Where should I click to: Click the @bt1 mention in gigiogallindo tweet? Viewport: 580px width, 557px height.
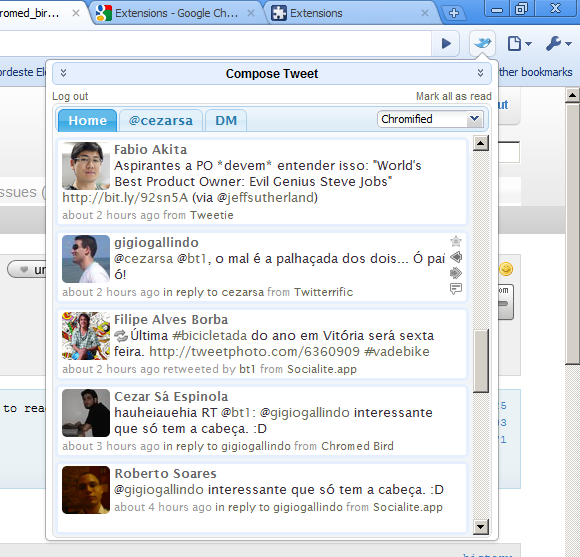click(x=192, y=259)
